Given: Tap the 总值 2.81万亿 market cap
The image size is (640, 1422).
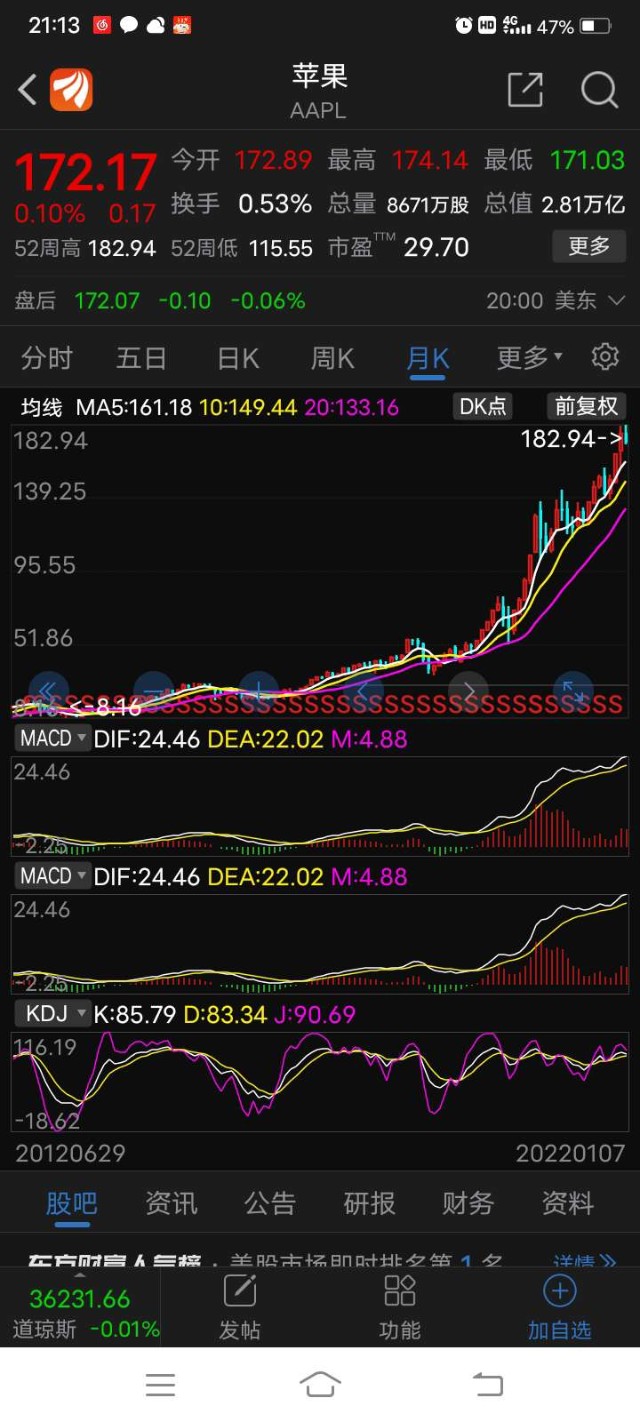Looking at the screenshot, I should point(583,204).
